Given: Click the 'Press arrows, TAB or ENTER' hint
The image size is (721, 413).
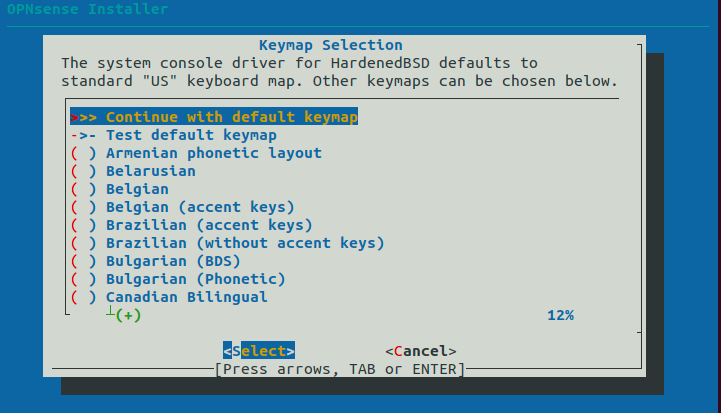Looking at the screenshot, I should (x=340, y=369).
